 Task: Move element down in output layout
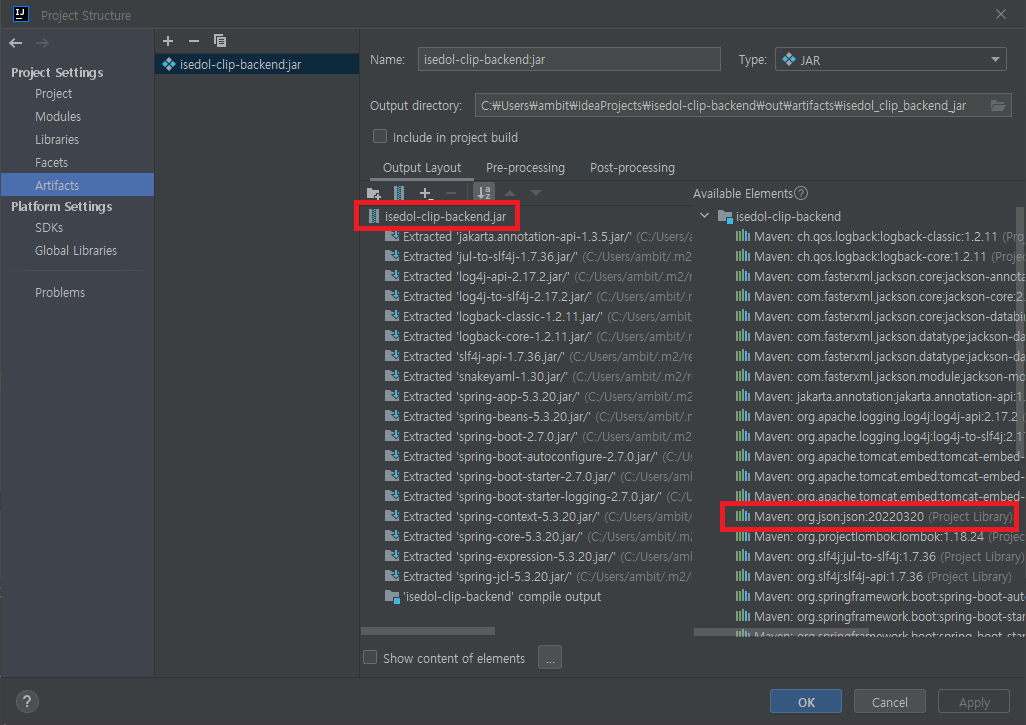click(x=536, y=193)
